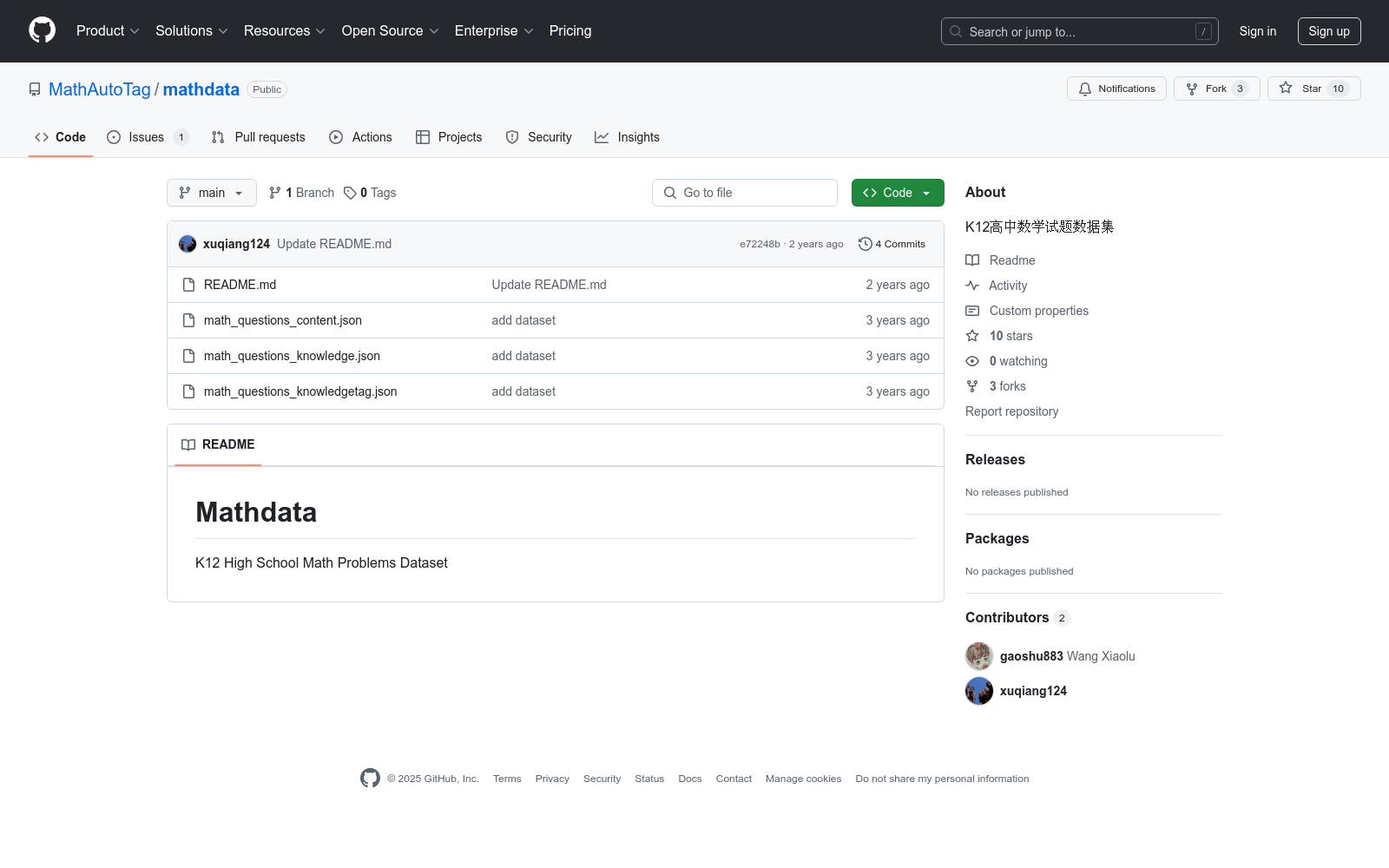Fork the repository with the Fork button
The height and width of the screenshot is (868, 1389).
click(x=1216, y=89)
